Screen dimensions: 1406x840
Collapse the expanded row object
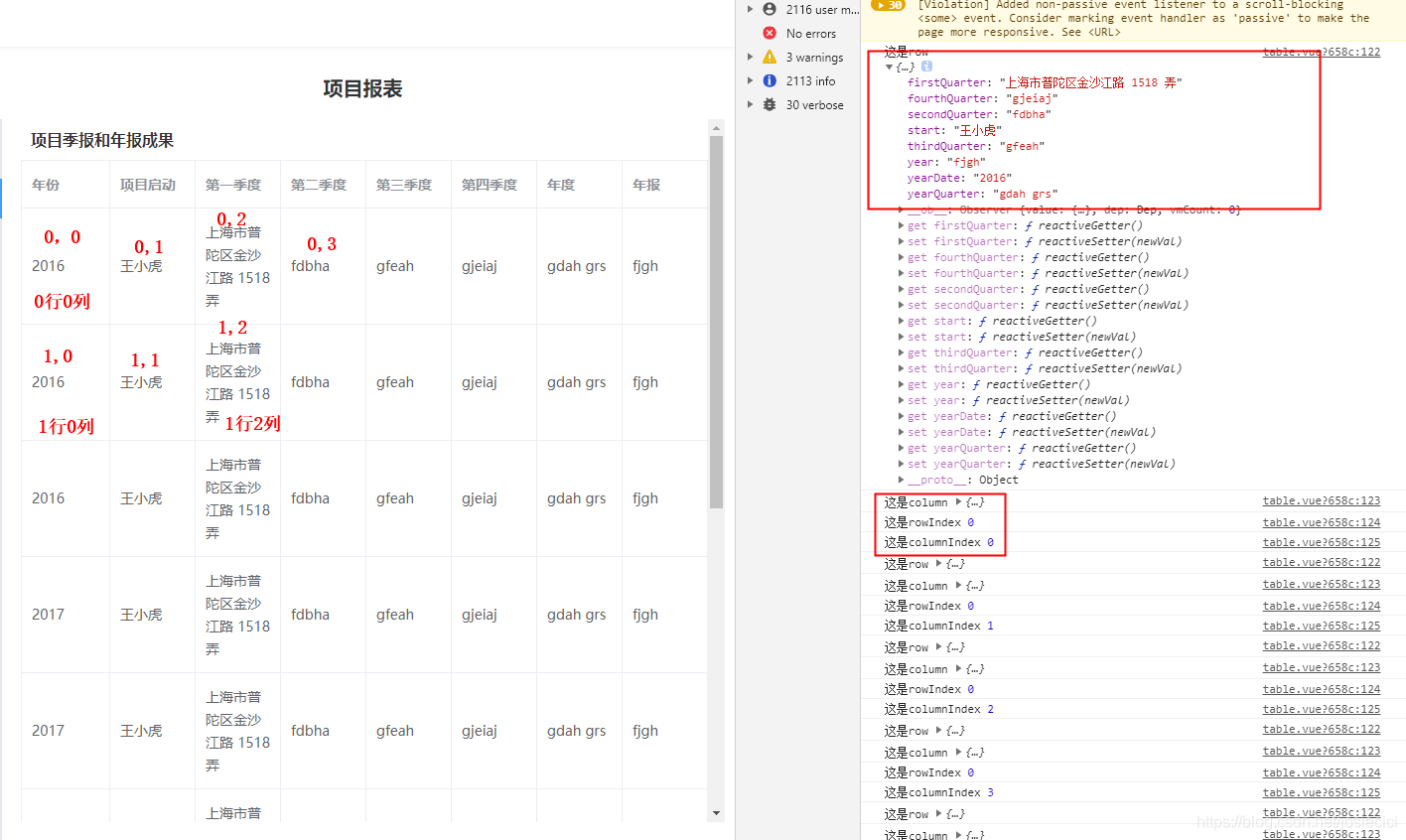point(890,67)
